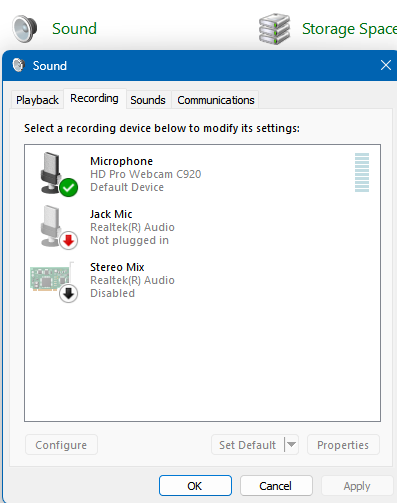Confirm with the OK button
This screenshot has height=503, width=397.
click(195, 486)
